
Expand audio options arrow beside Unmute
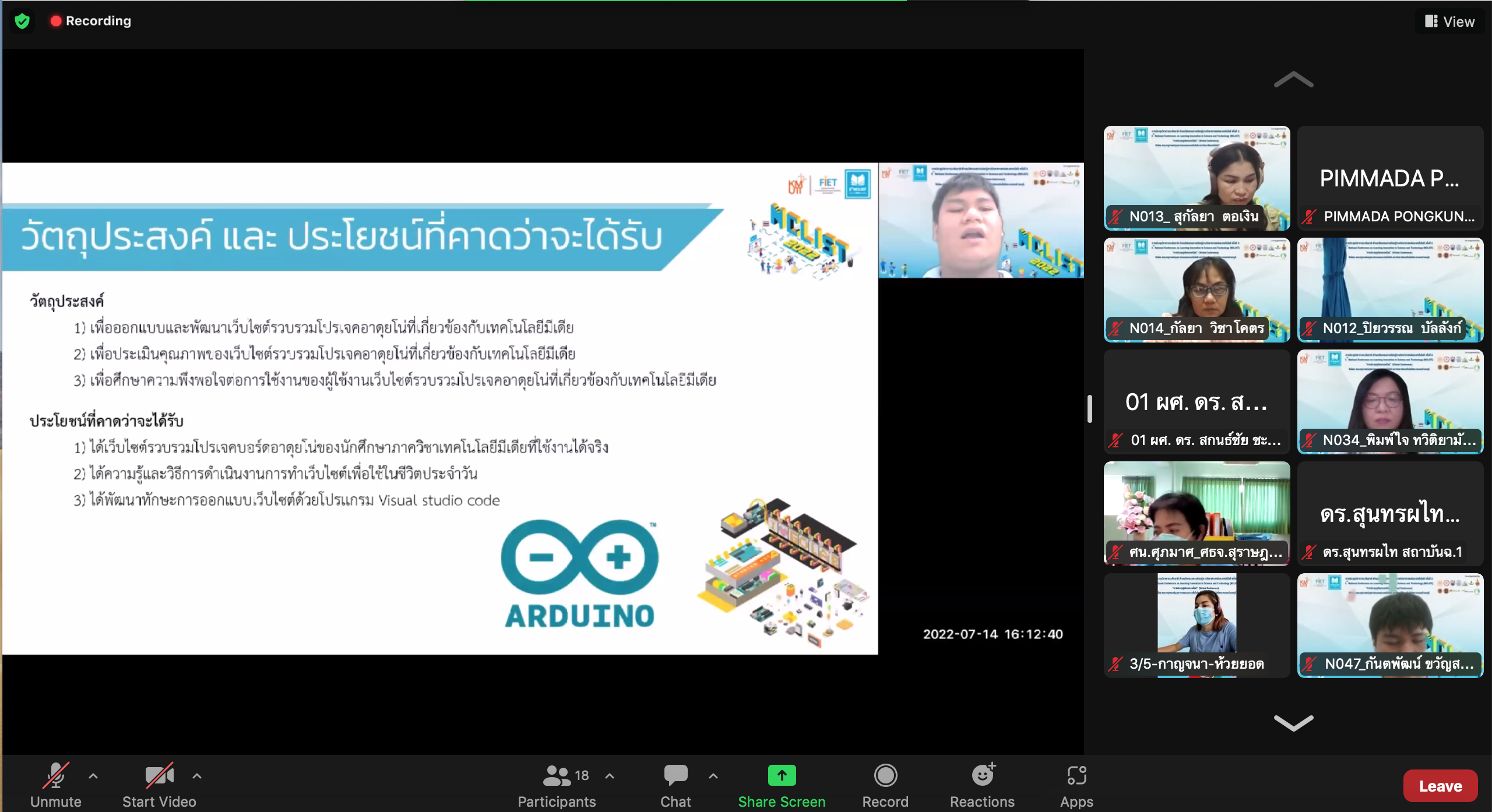click(93, 775)
